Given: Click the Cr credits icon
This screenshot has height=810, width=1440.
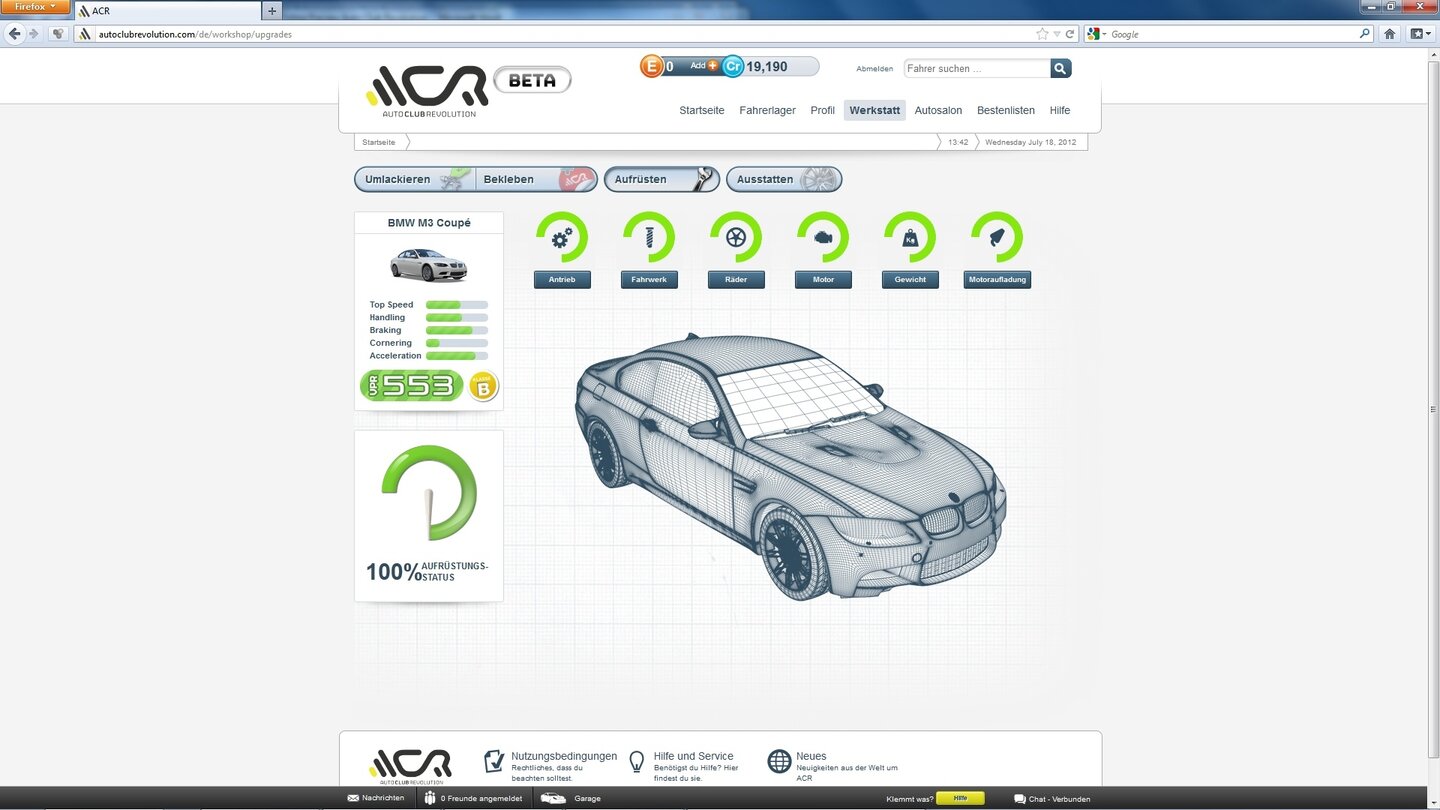Looking at the screenshot, I should coord(733,67).
